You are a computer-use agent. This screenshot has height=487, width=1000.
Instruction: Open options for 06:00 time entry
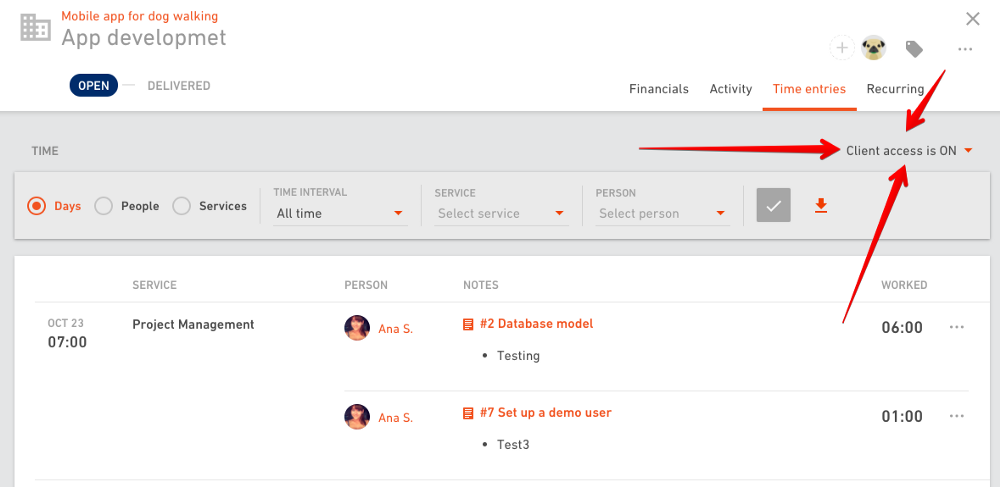(957, 327)
